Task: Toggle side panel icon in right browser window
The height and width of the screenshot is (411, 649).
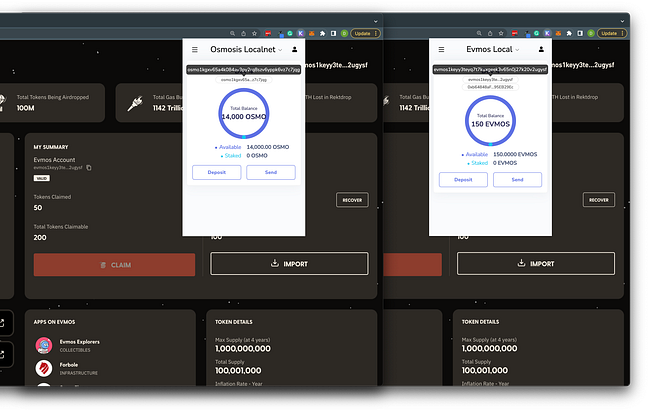Action: (580, 33)
